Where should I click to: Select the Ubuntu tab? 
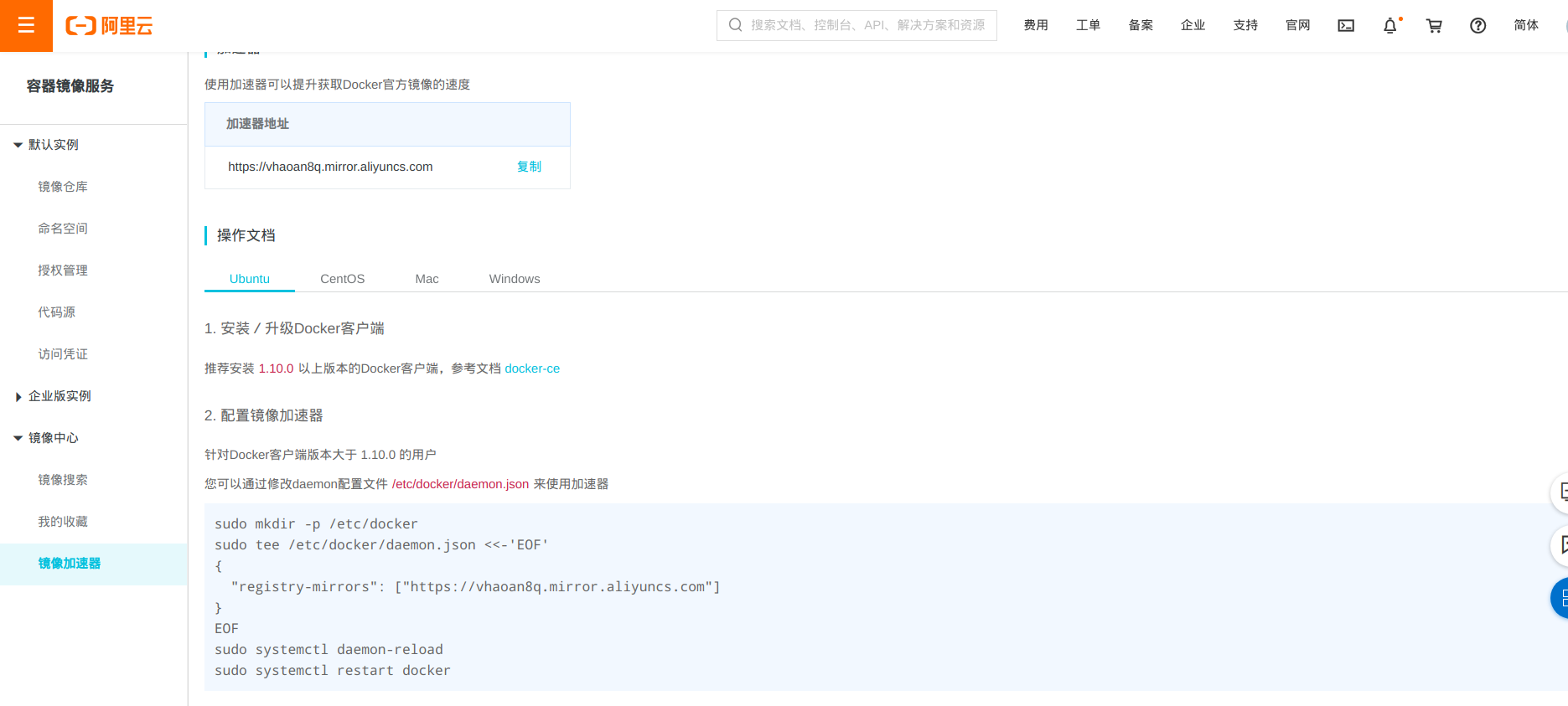tap(250, 279)
